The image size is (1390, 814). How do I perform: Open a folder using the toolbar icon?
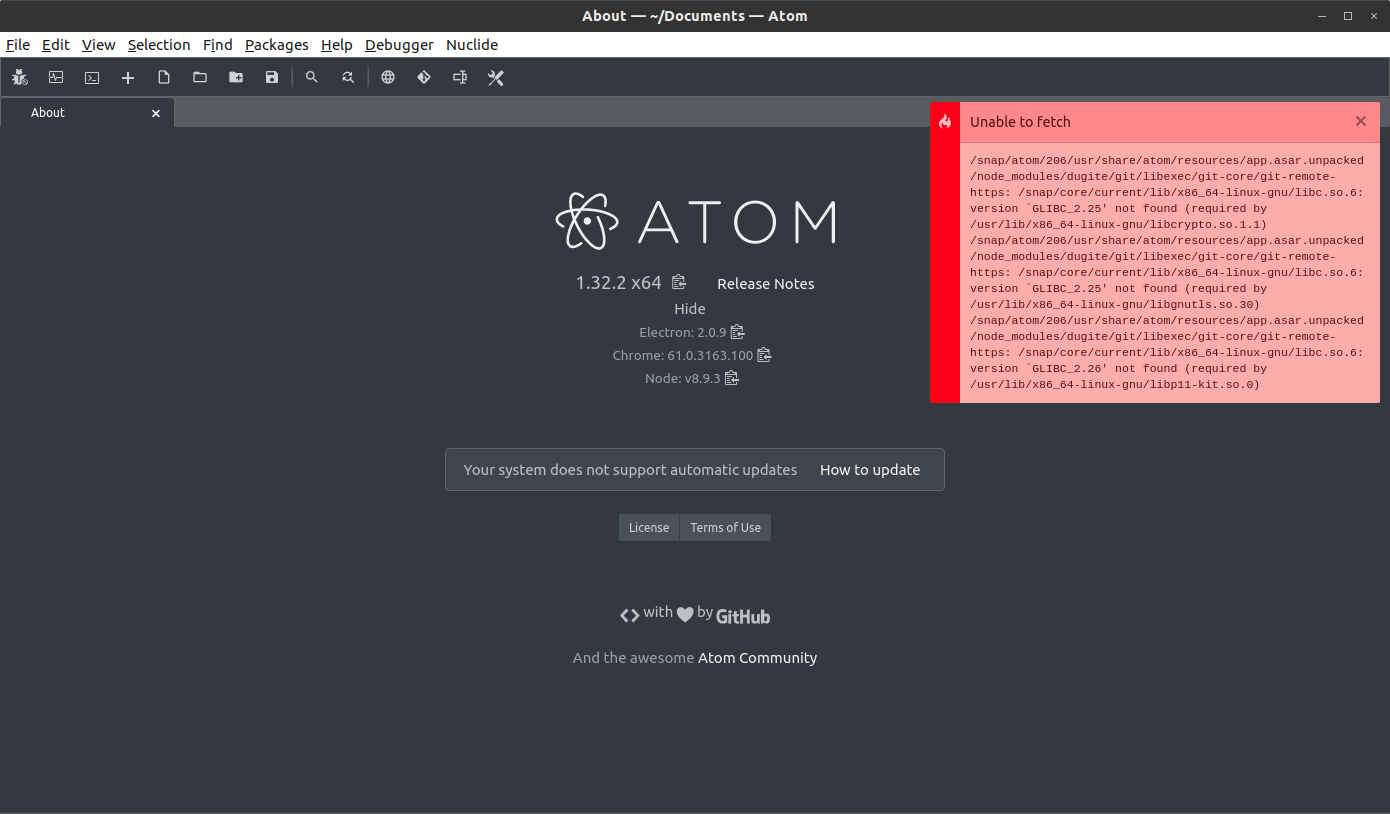(199, 77)
